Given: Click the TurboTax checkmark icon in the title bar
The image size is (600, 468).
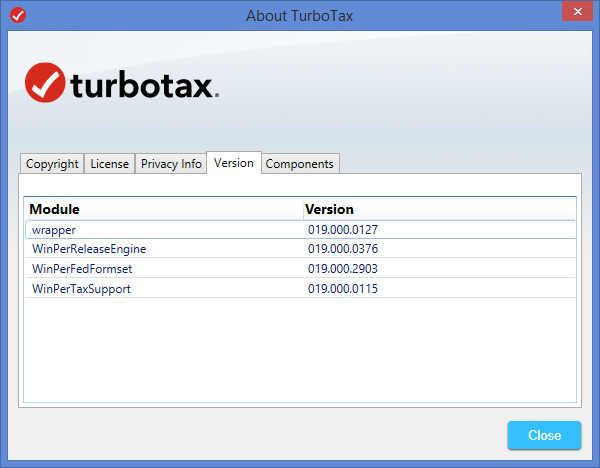Looking at the screenshot, I should pyautogui.click(x=18, y=16).
